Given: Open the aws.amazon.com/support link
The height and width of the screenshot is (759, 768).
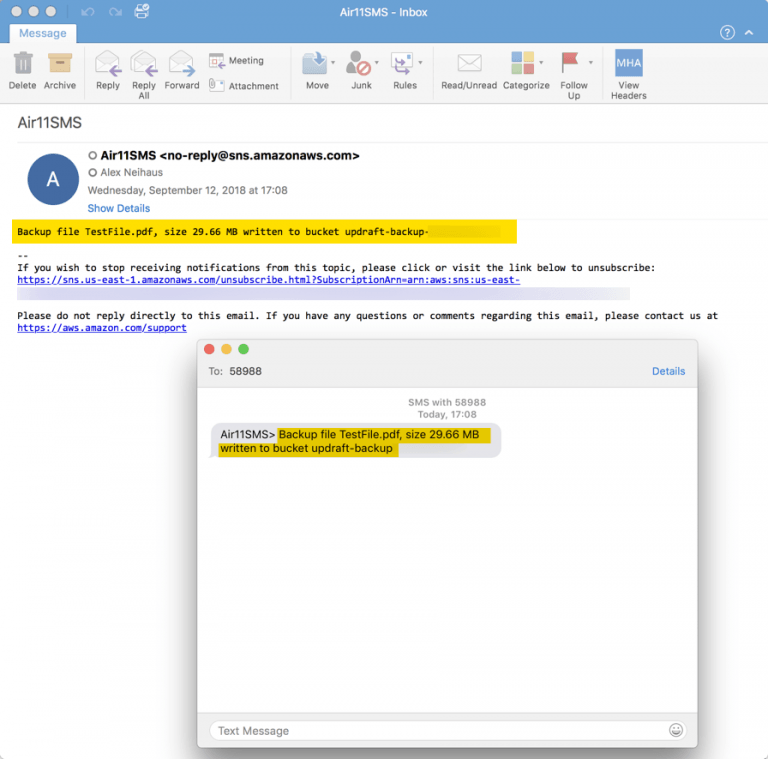Looking at the screenshot, I should pyautogui.click(x=102, y=328).
